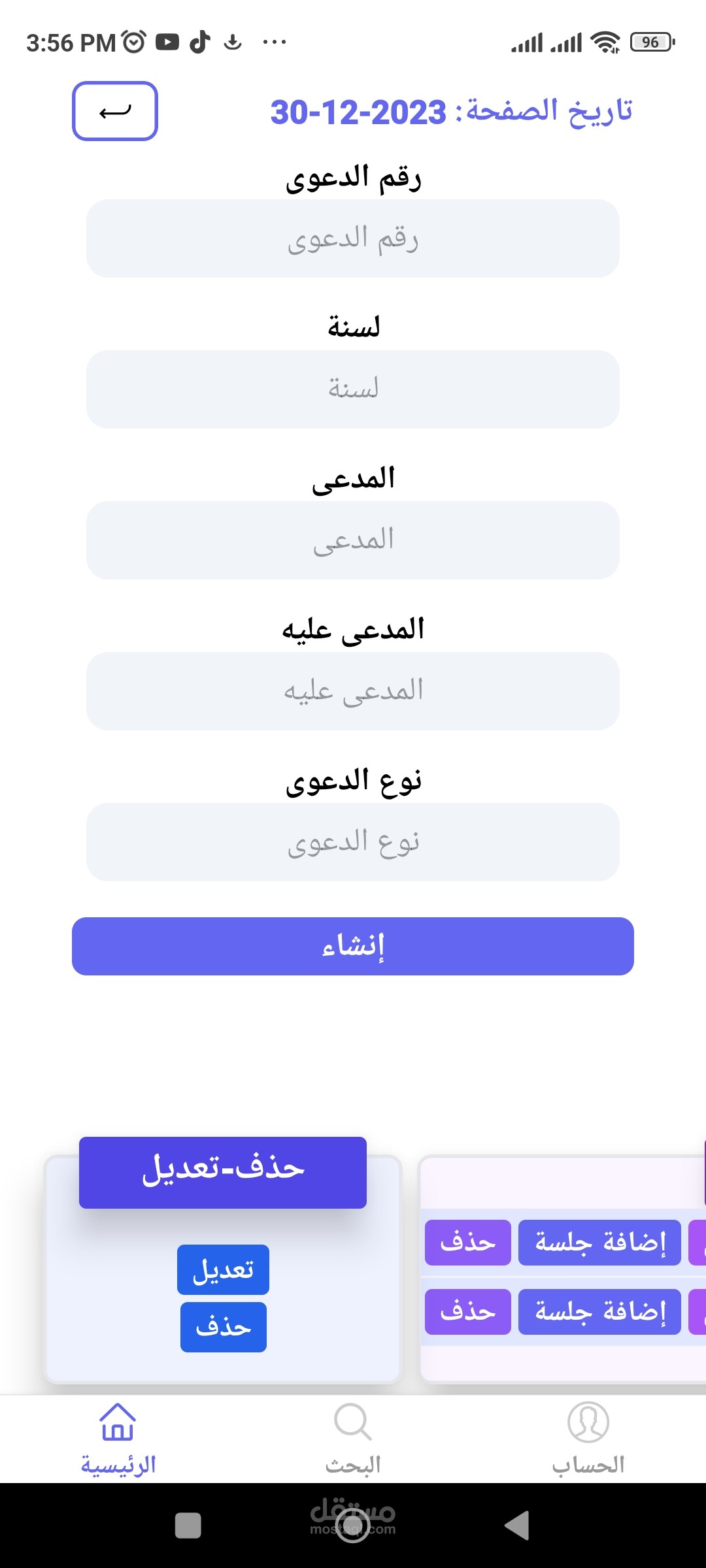Focus the نوع الدعوى input field
Image resolution: width=706 pixels, height=1568 pixels.
353,842
